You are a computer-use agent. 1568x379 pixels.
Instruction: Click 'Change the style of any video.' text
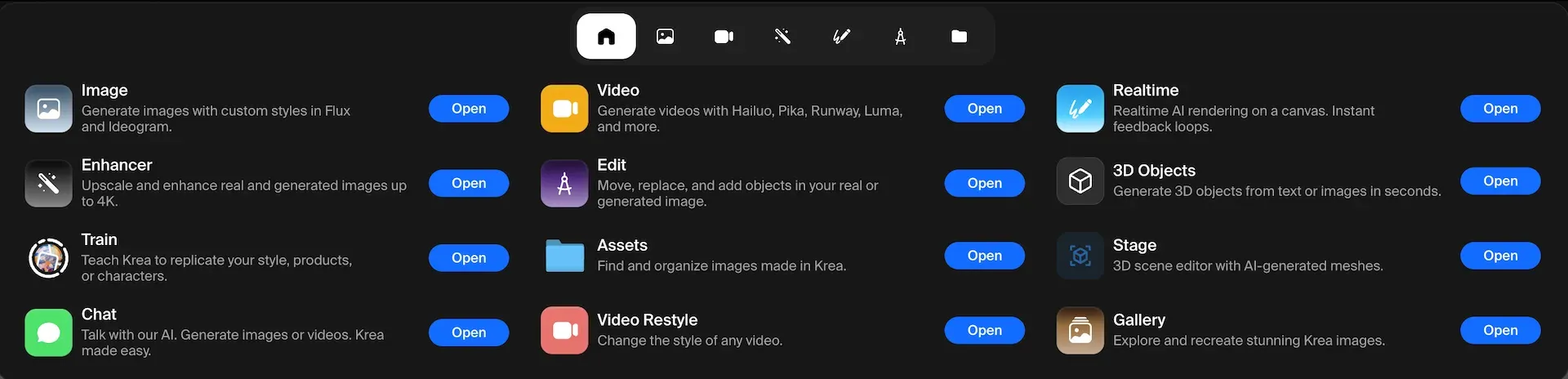click(690, 341)
